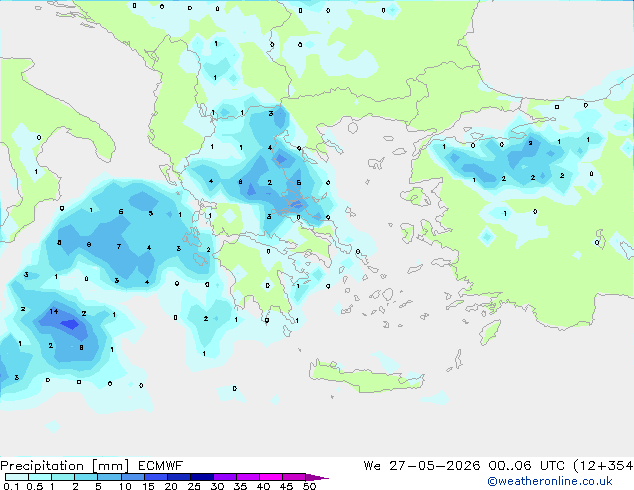The image size is (634, 490).
Task: Click the 2–5 mm legend swatch
Action: [86, 477]
